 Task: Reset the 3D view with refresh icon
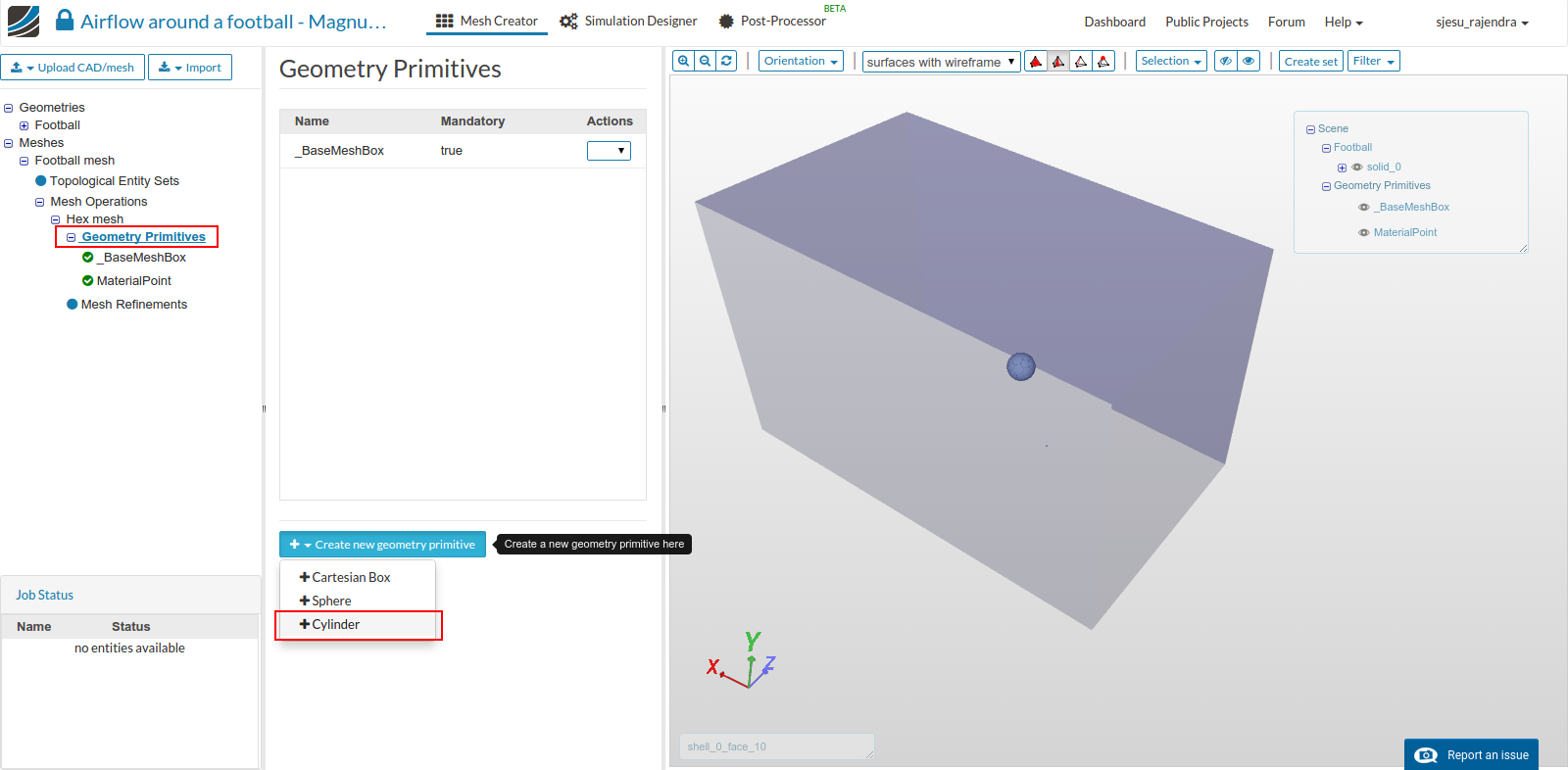726,61
